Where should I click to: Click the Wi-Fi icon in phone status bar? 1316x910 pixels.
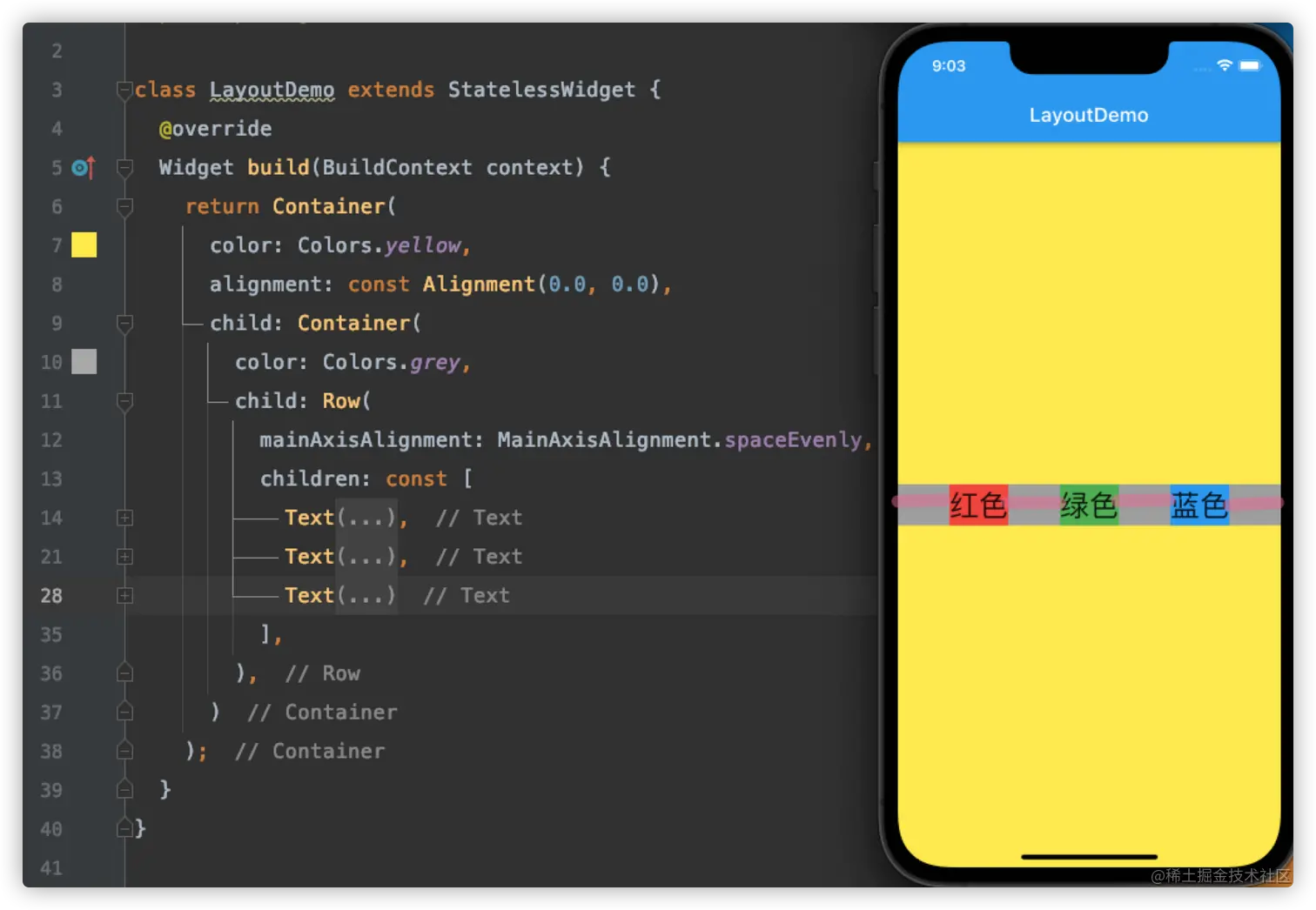(1224, 65)
